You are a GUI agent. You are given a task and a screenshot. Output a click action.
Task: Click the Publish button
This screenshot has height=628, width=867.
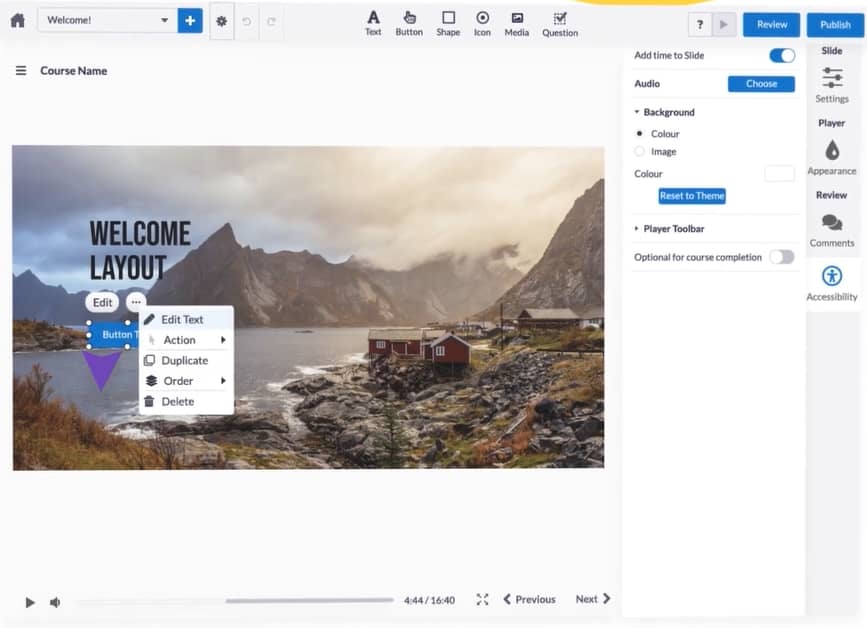pos(835,24)
